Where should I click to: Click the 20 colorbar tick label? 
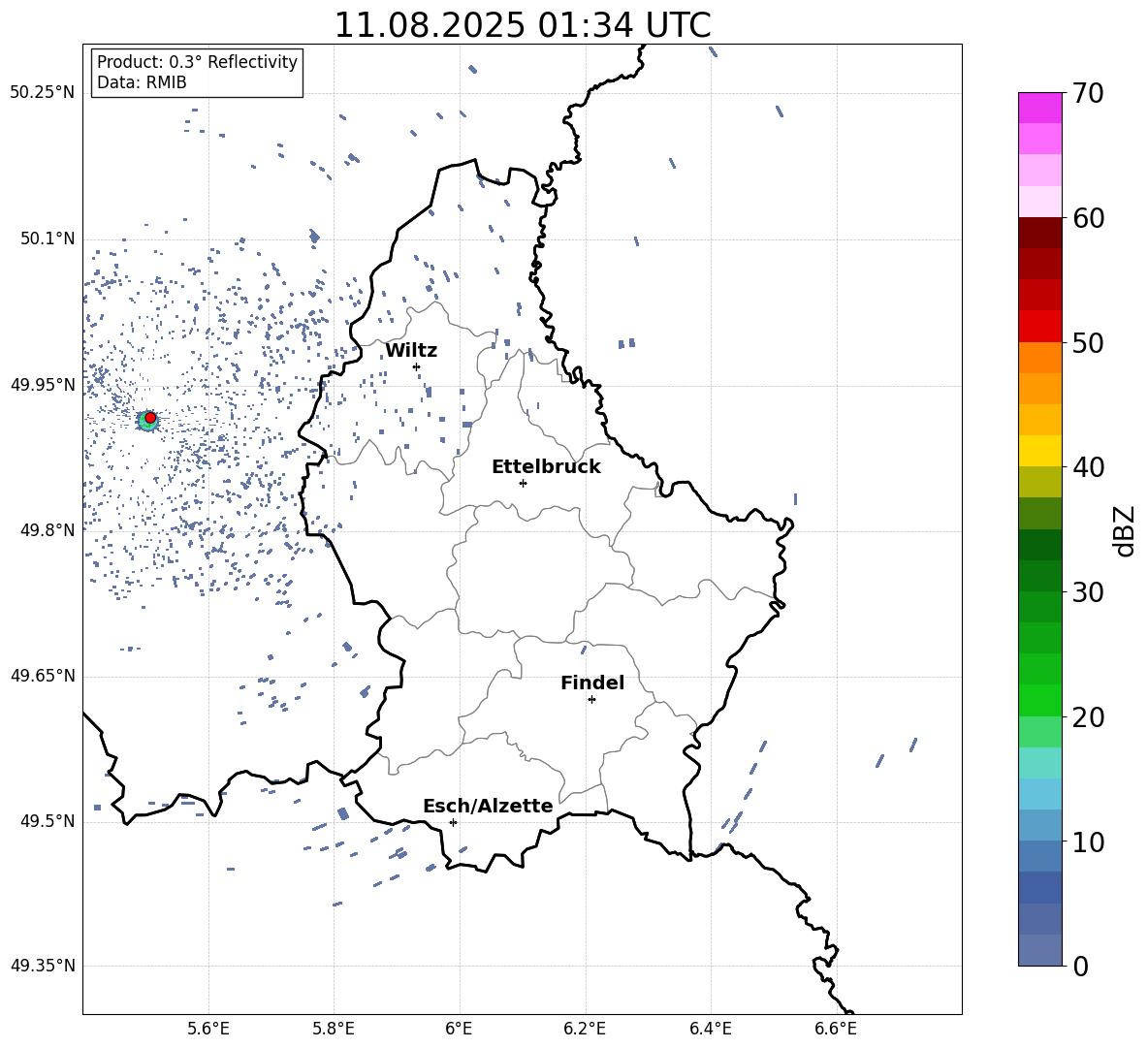point(1088,717)
